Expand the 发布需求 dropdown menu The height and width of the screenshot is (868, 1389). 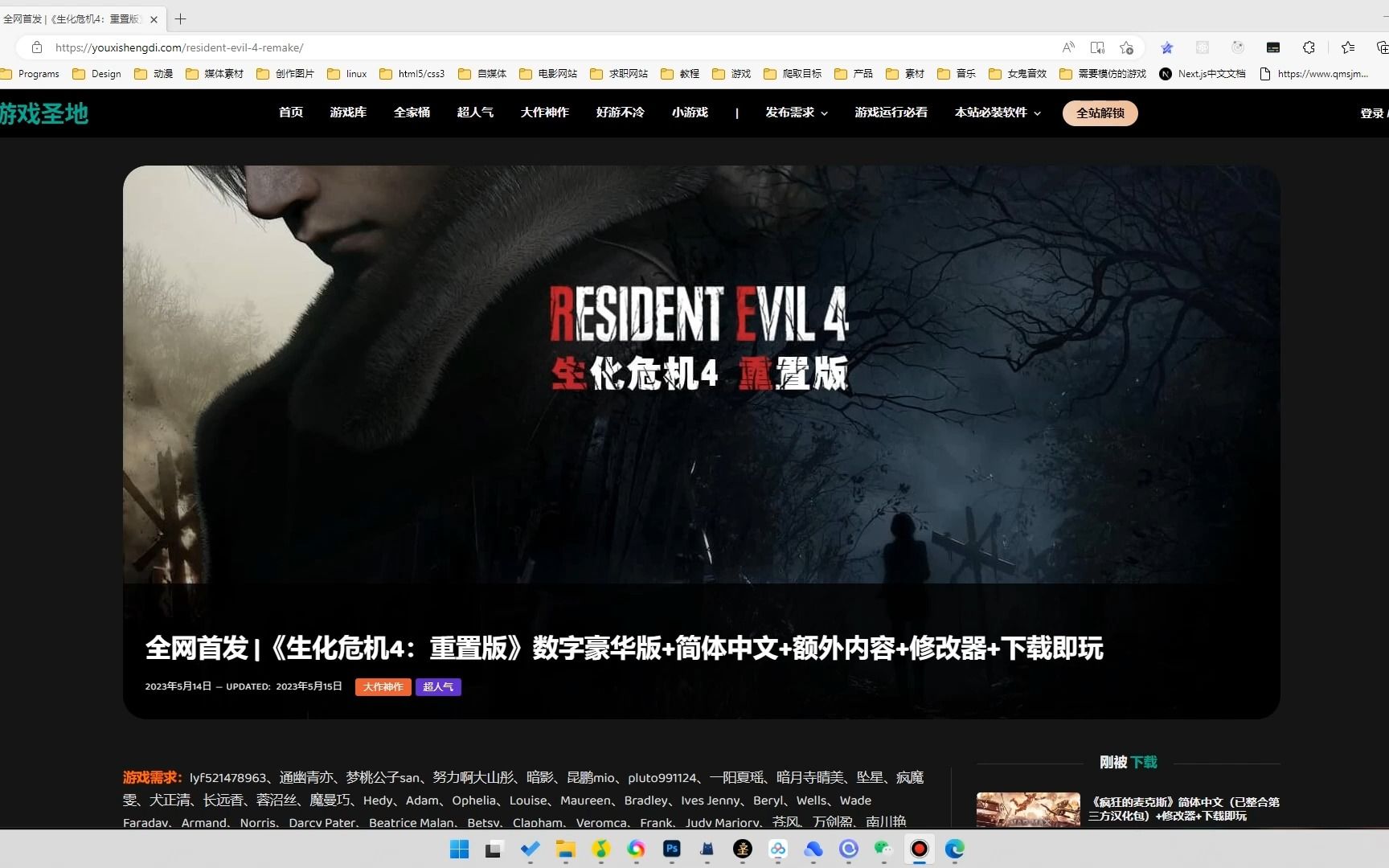(x=795, y=113)
